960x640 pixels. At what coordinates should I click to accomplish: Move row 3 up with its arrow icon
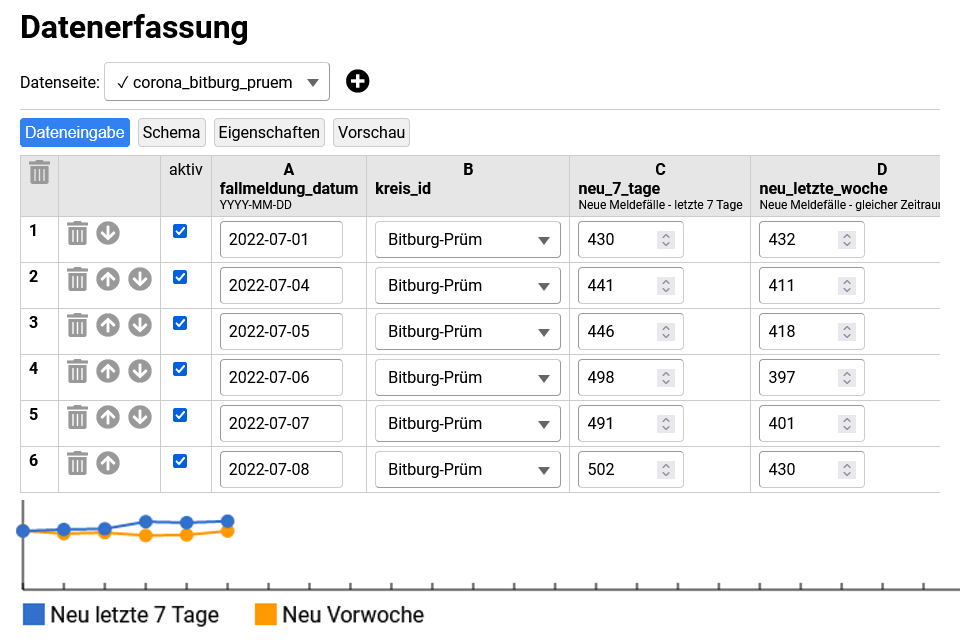point(108,325)
